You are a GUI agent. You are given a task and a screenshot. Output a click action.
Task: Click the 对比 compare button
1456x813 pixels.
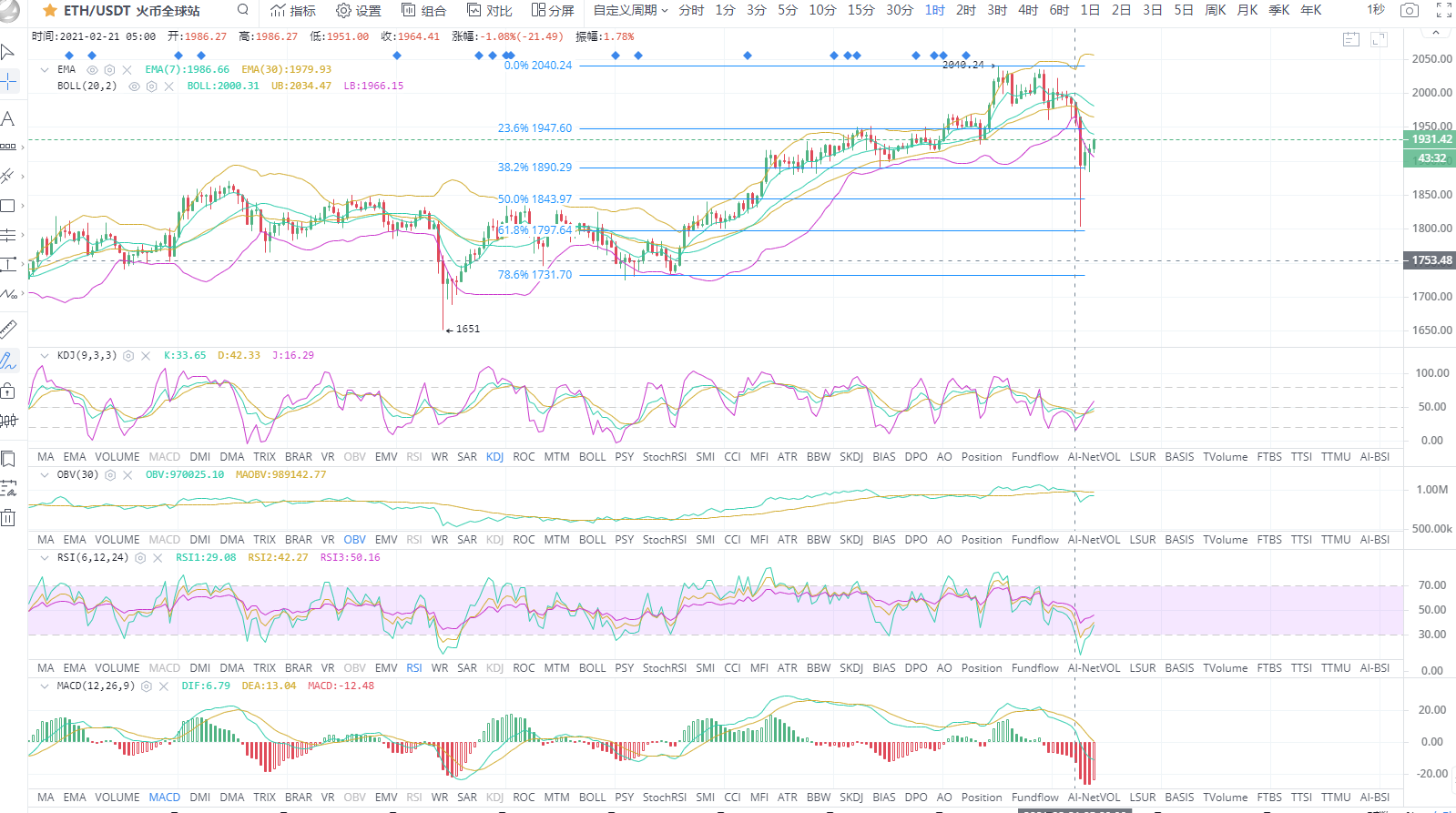click(x=490, y=10)
